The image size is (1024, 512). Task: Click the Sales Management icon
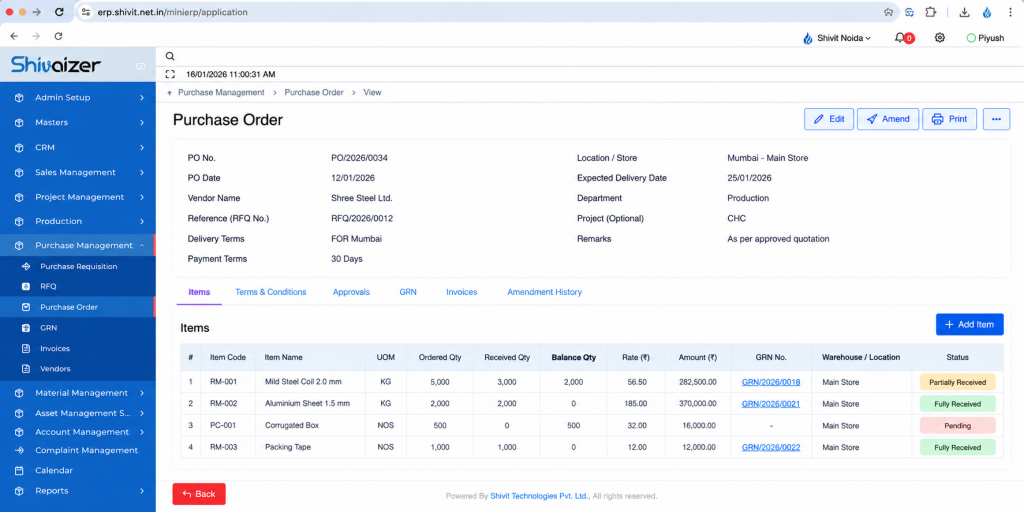[19, 173]
